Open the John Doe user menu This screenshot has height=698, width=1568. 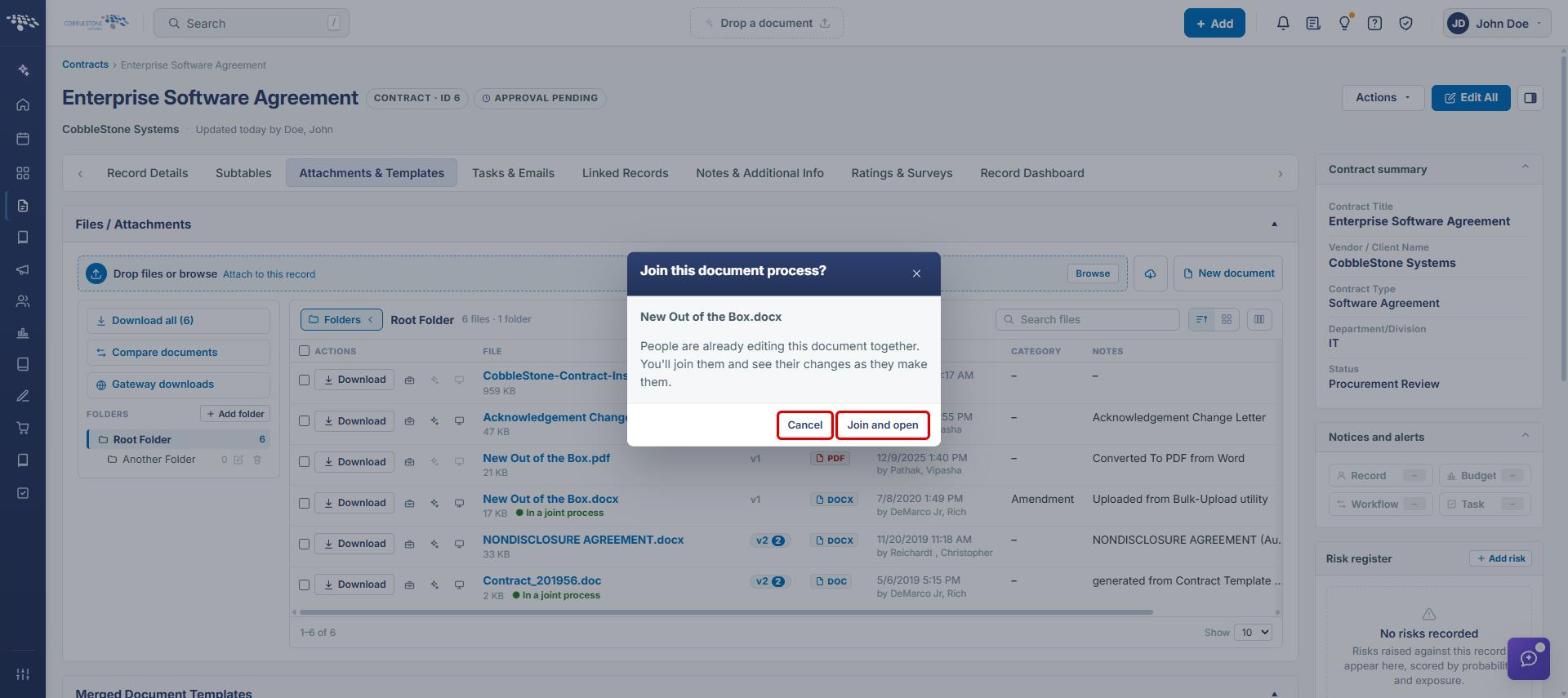1497,23
